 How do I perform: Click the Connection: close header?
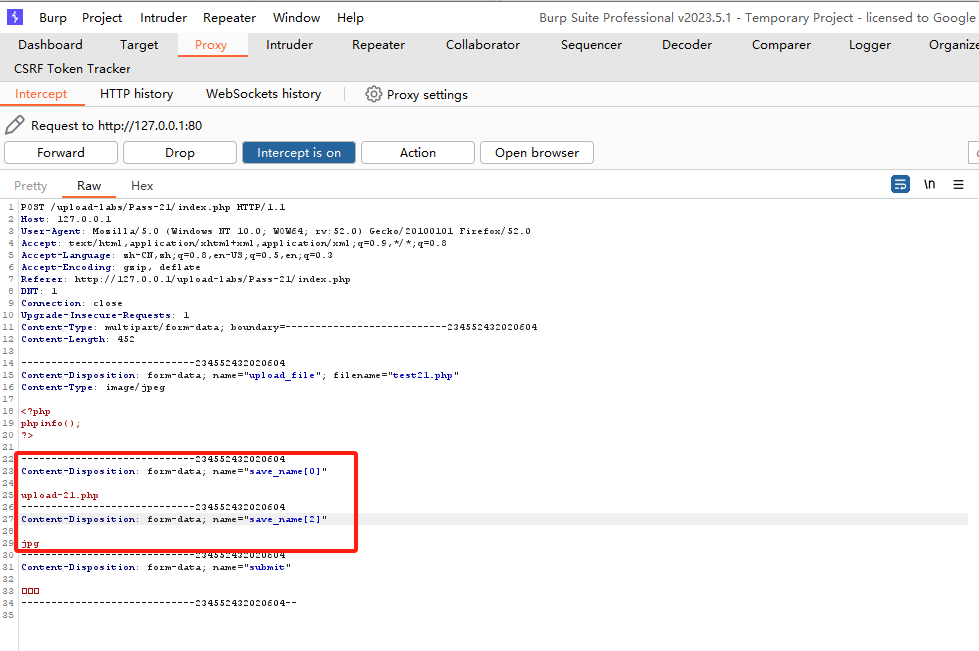pyautogui.click(x=72, y=303)
